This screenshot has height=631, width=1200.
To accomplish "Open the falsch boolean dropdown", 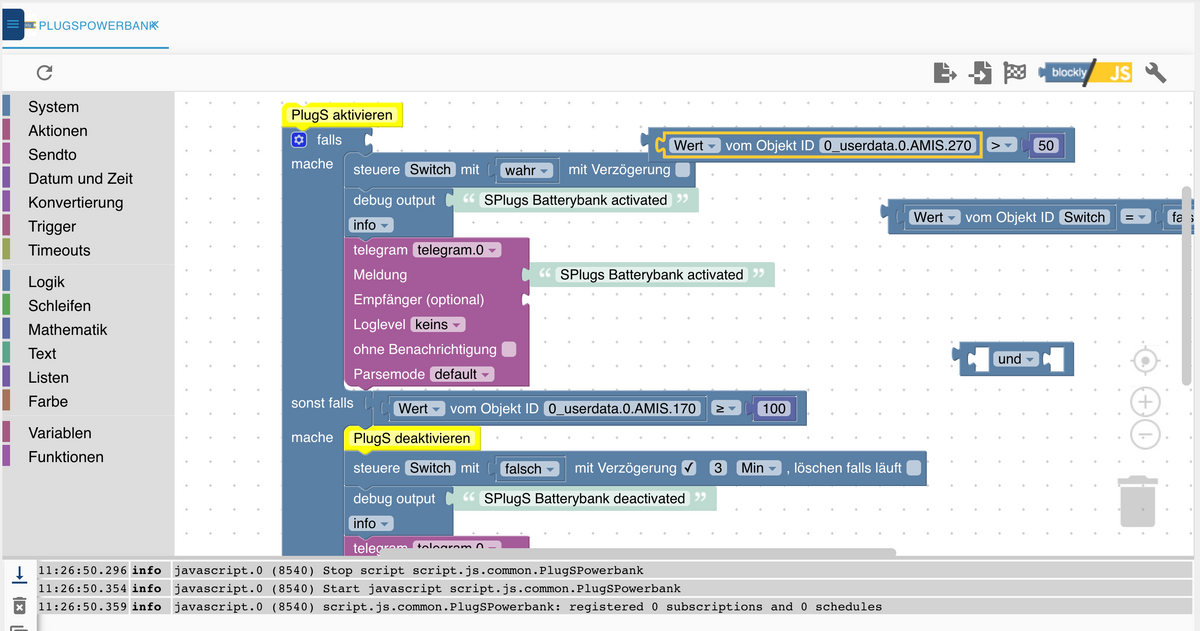I will (x=529, y=468).
